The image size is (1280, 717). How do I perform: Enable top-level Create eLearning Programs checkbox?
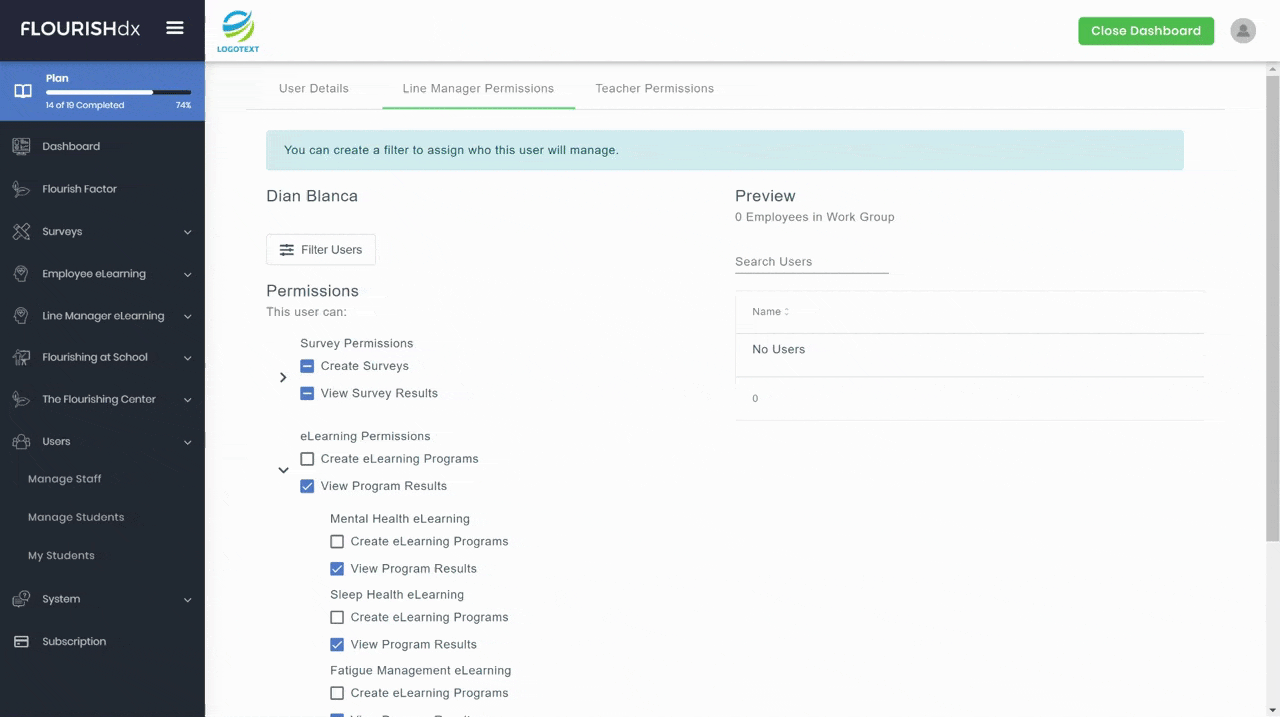tap(307, 459)
